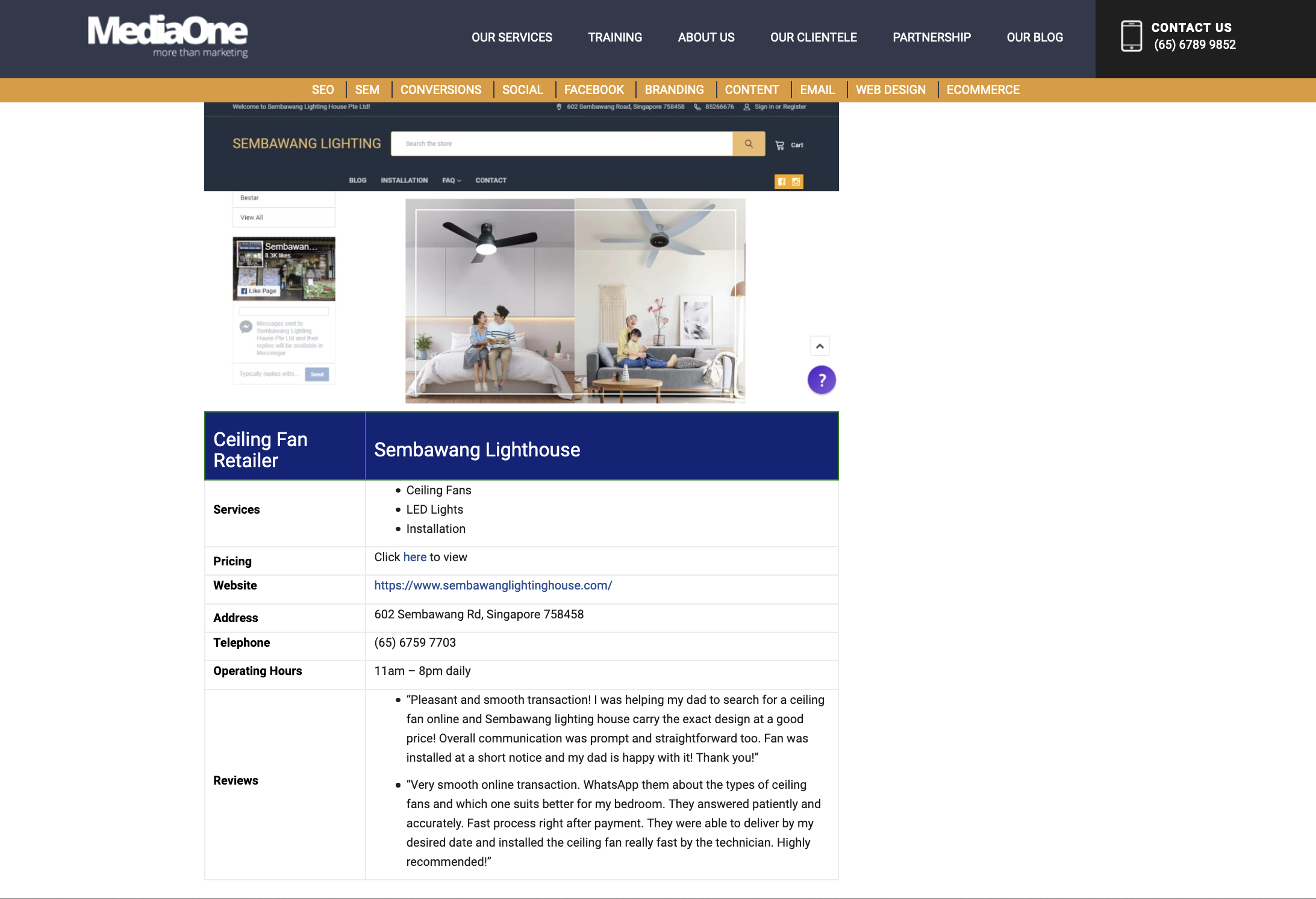Click the phone icon beside Contact Us

(x=1131, y=36)
